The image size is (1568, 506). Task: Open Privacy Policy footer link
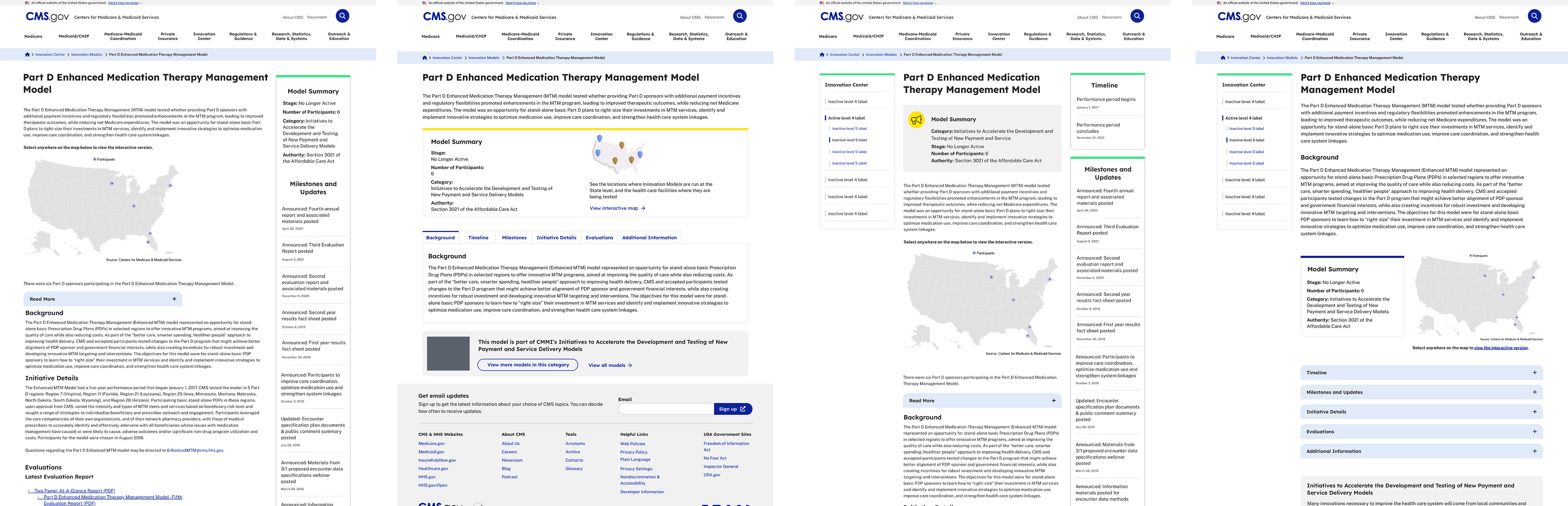[634, 452]
